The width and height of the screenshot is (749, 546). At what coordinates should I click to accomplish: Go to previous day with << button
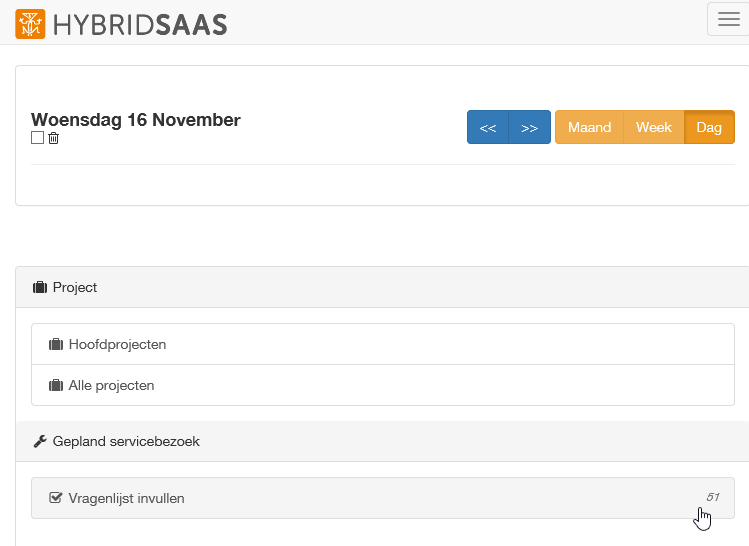coord(488,127)
